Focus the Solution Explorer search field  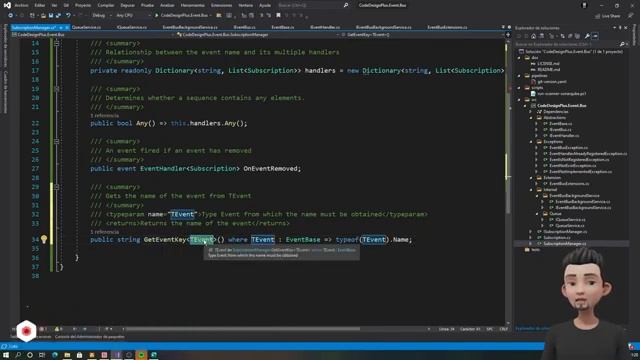570,44
